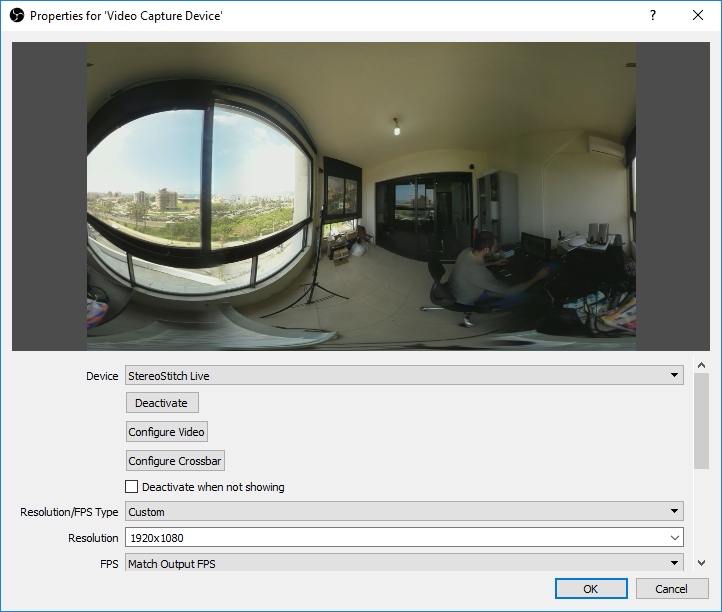Open Configure Crossbar settings
722x612 pixels.
(175, 460)
